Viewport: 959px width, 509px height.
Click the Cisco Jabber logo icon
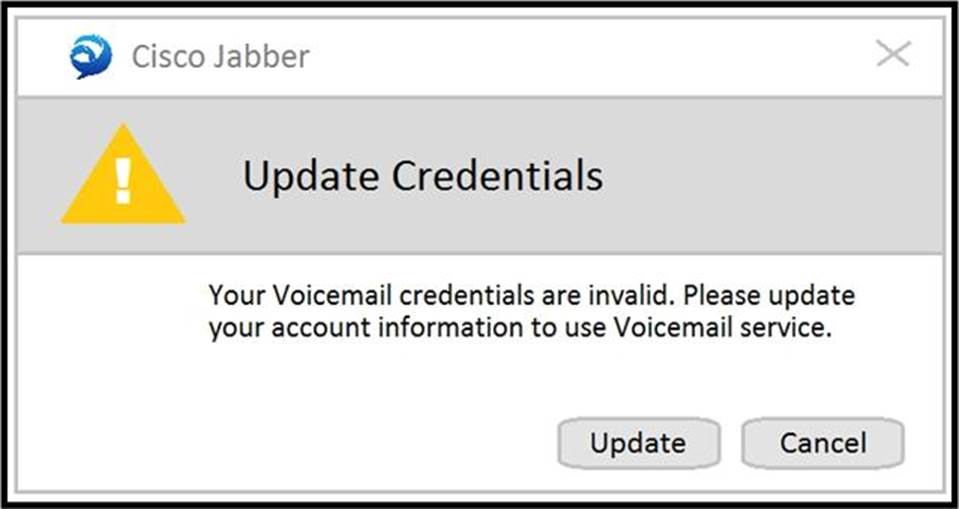pyautogui.click(x=92, y=56)
